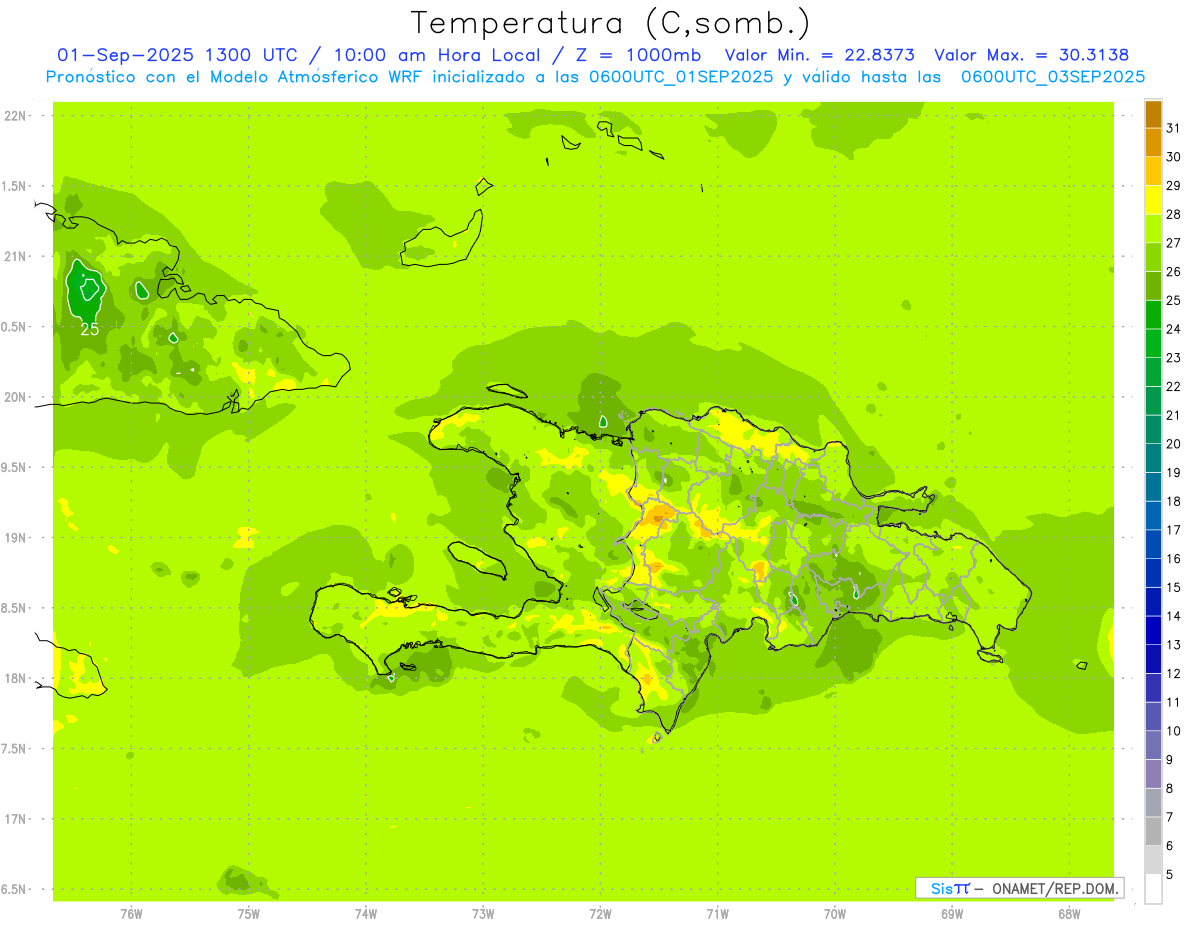The width and height of the screenshot is (1200, 927).
Task: Click the 18N latitude axis label
Action: [x=17, y=678]
